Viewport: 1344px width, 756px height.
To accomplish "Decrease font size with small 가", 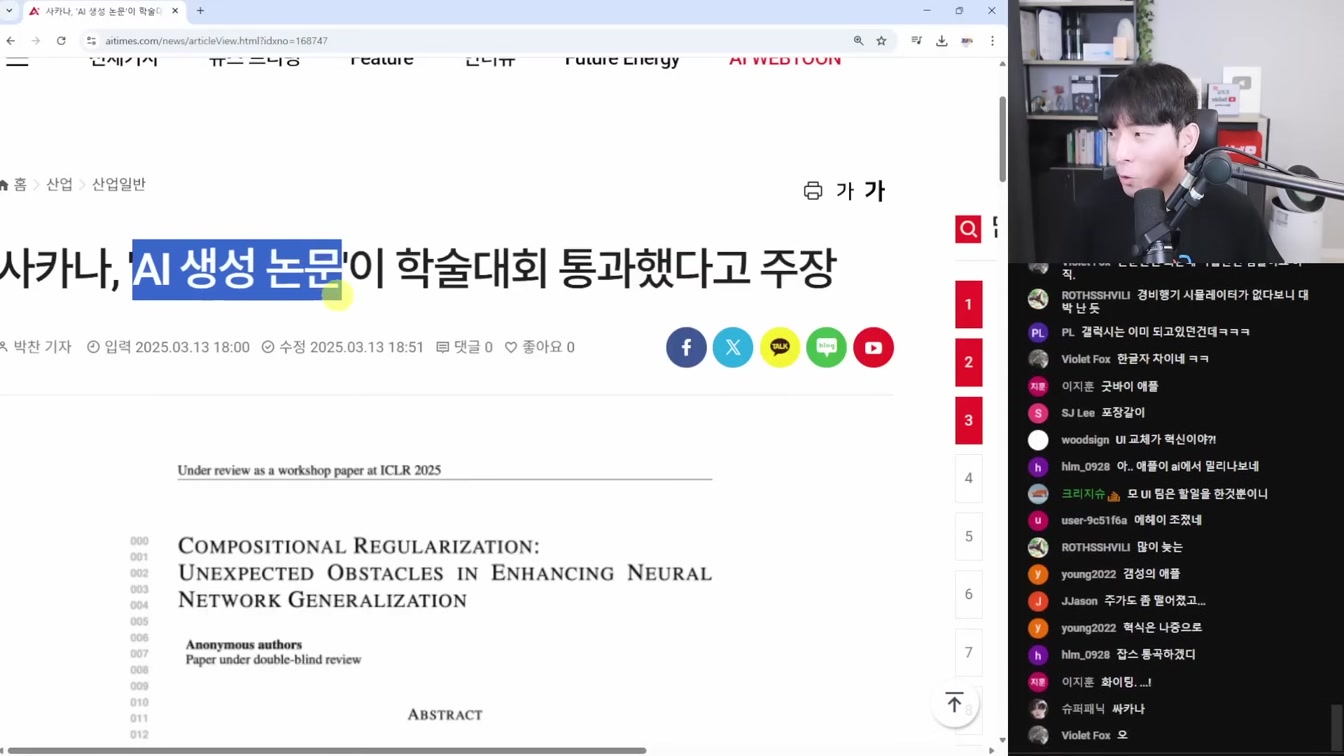I will click(845, 191).
